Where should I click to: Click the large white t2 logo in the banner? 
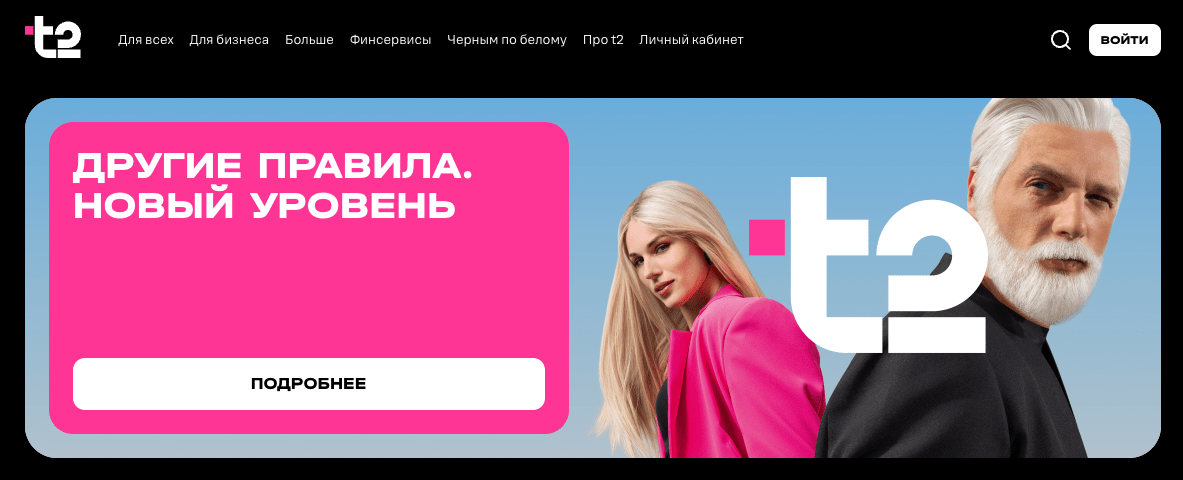tap(888, 264)
